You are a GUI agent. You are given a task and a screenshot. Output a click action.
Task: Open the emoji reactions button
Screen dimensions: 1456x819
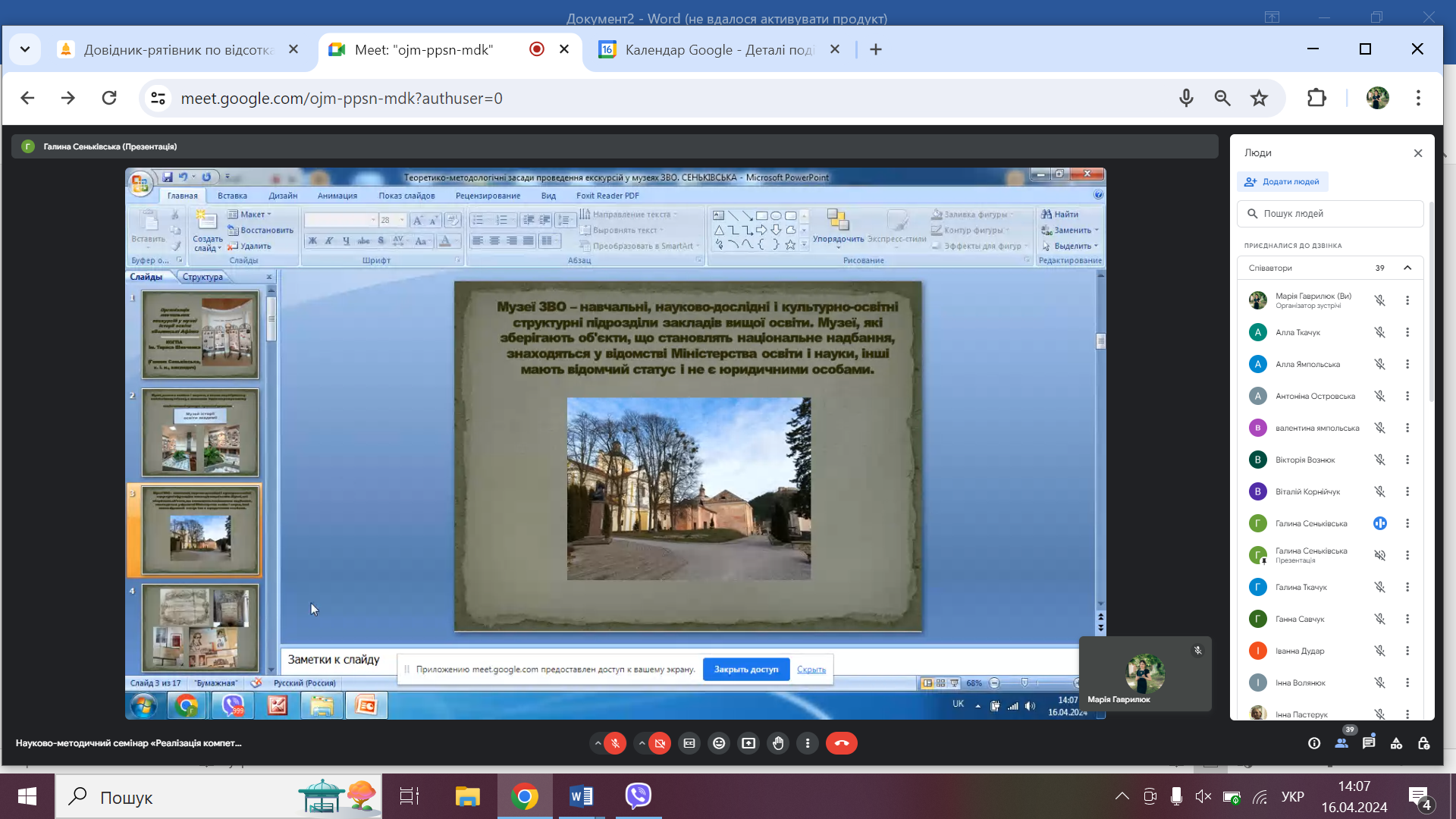pos(719,743)
